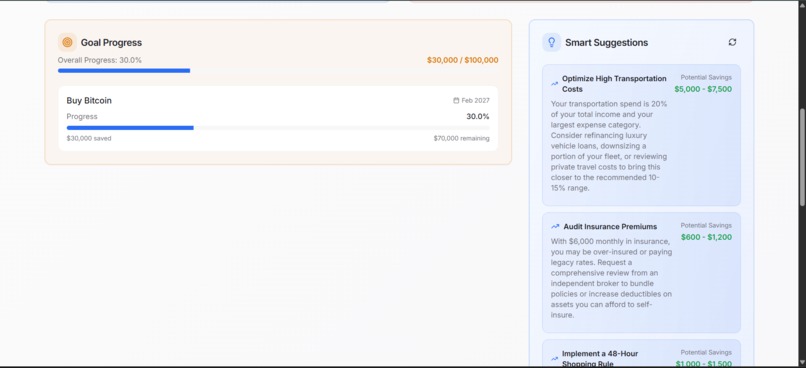Click the 30.0% value in Buy Bitcoin card
Screen dimensions: 806x368
click(x=478, y=117)
